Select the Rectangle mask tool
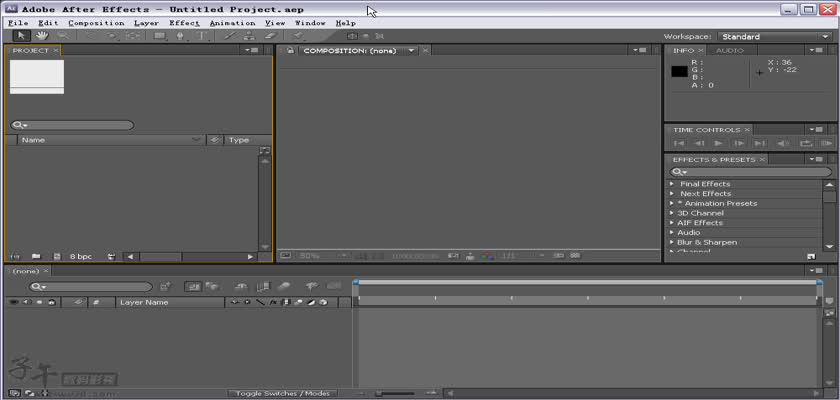This screenshot has width=840, height=400. pos(160,36)
